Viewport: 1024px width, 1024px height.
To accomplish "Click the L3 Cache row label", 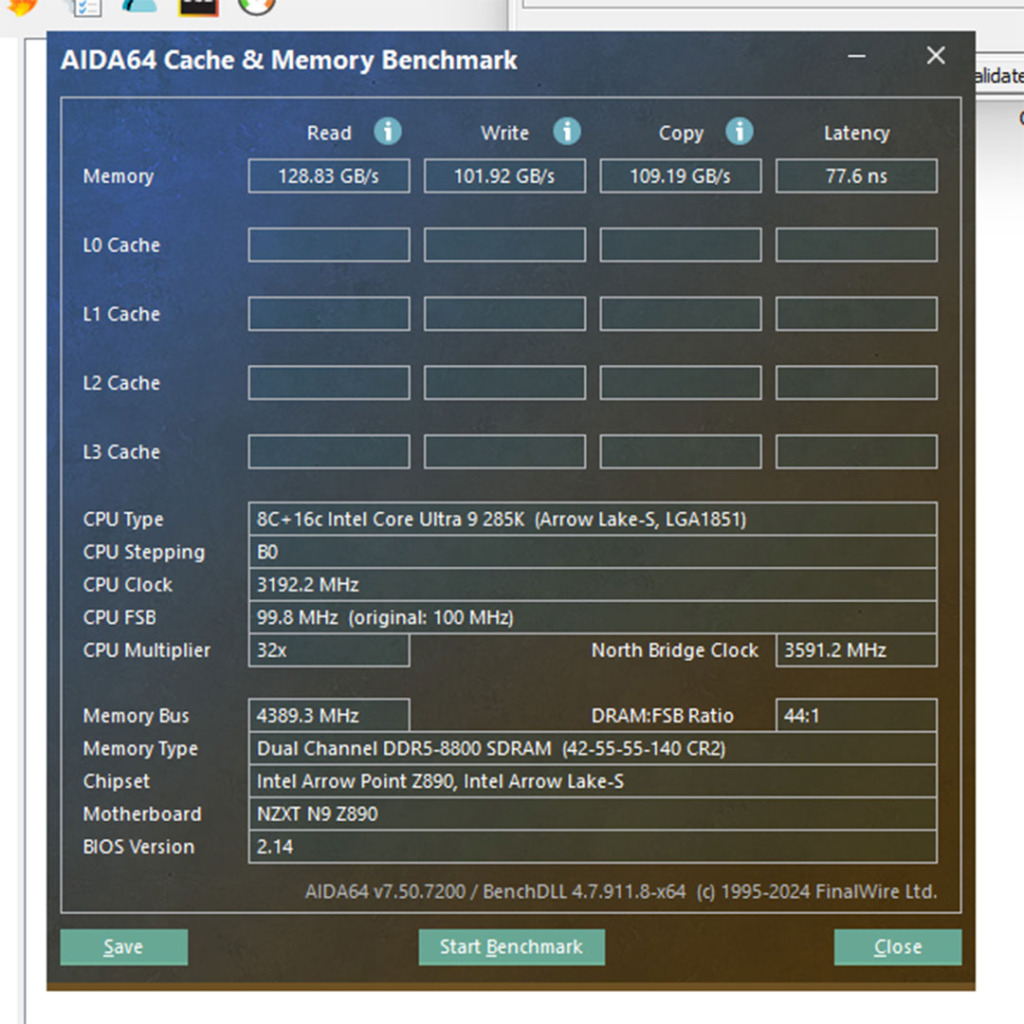I will point(121,452).
